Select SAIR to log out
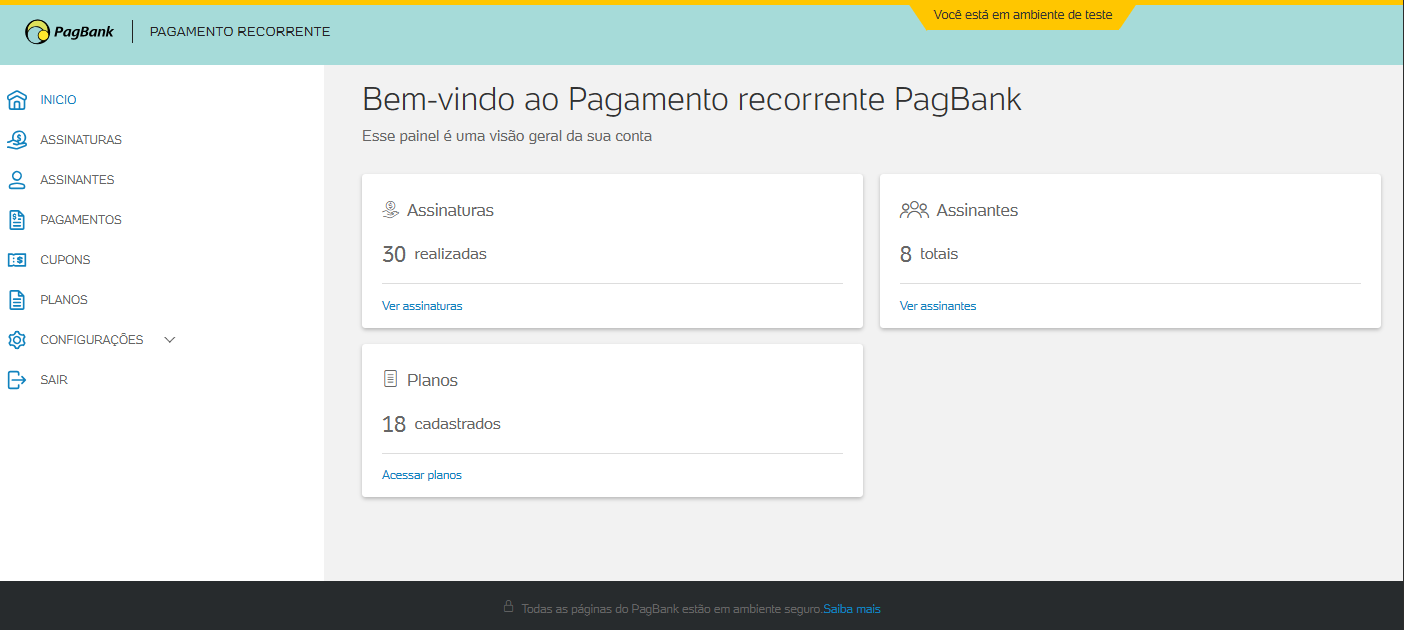 [54, 380]
